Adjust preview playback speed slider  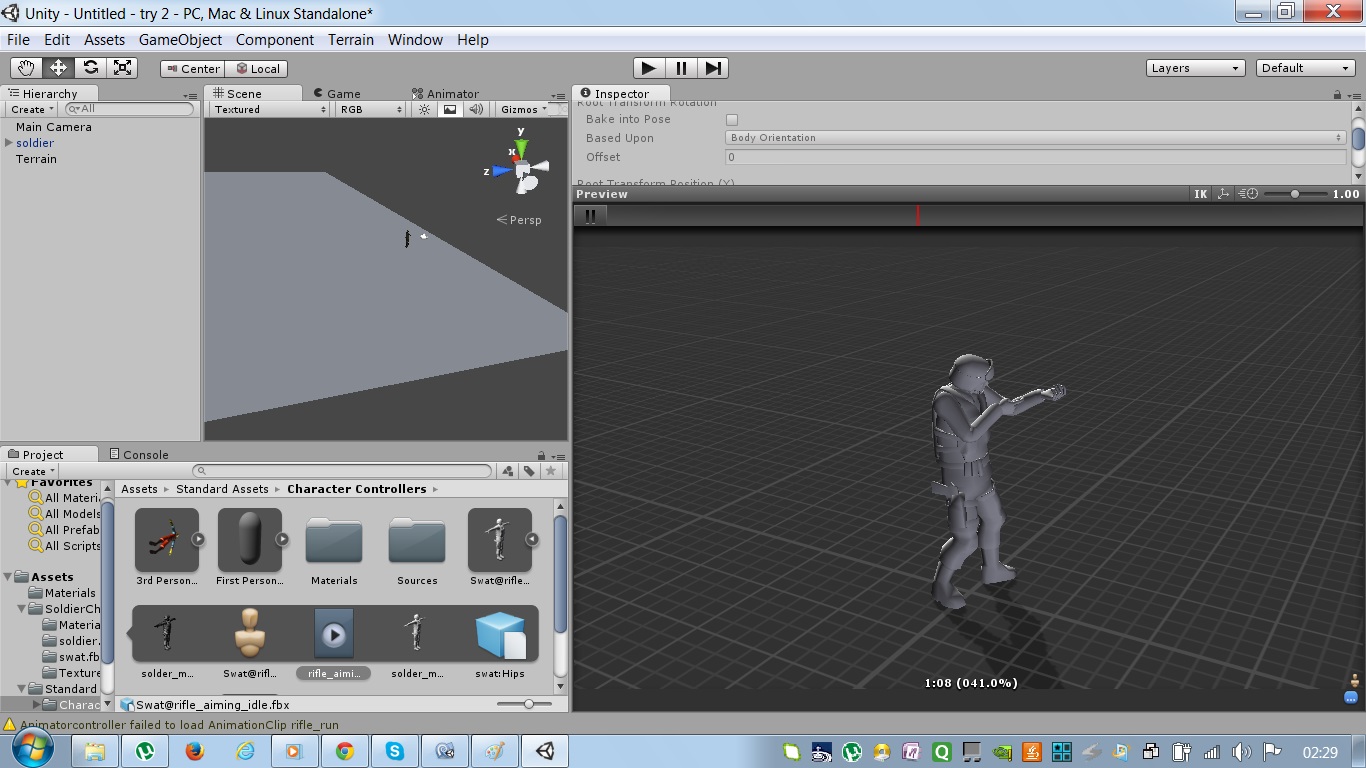coord(1295,194)
